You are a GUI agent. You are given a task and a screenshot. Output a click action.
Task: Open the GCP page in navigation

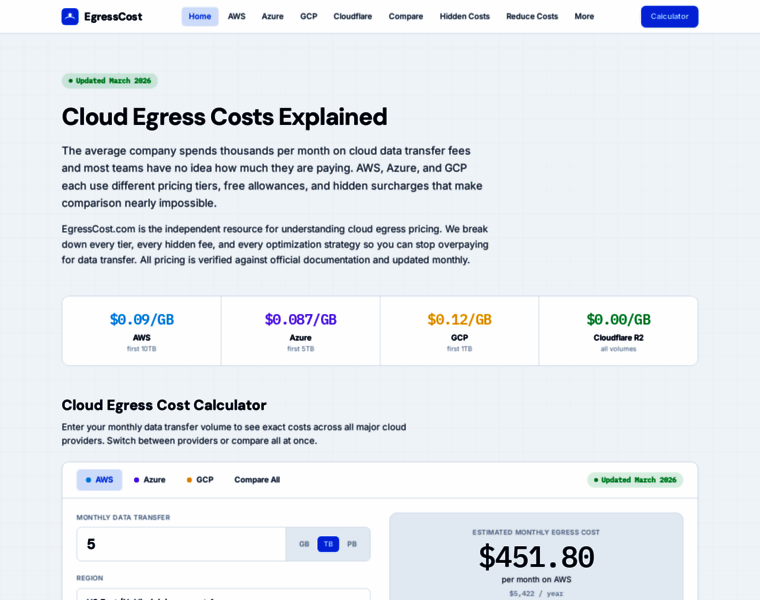pyautogui.click(x=308, y=16)
